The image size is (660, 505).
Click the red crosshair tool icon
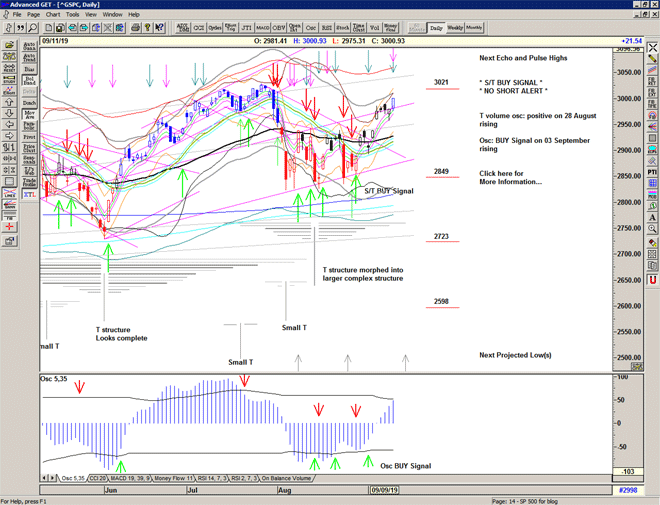(x=9, y=227)
